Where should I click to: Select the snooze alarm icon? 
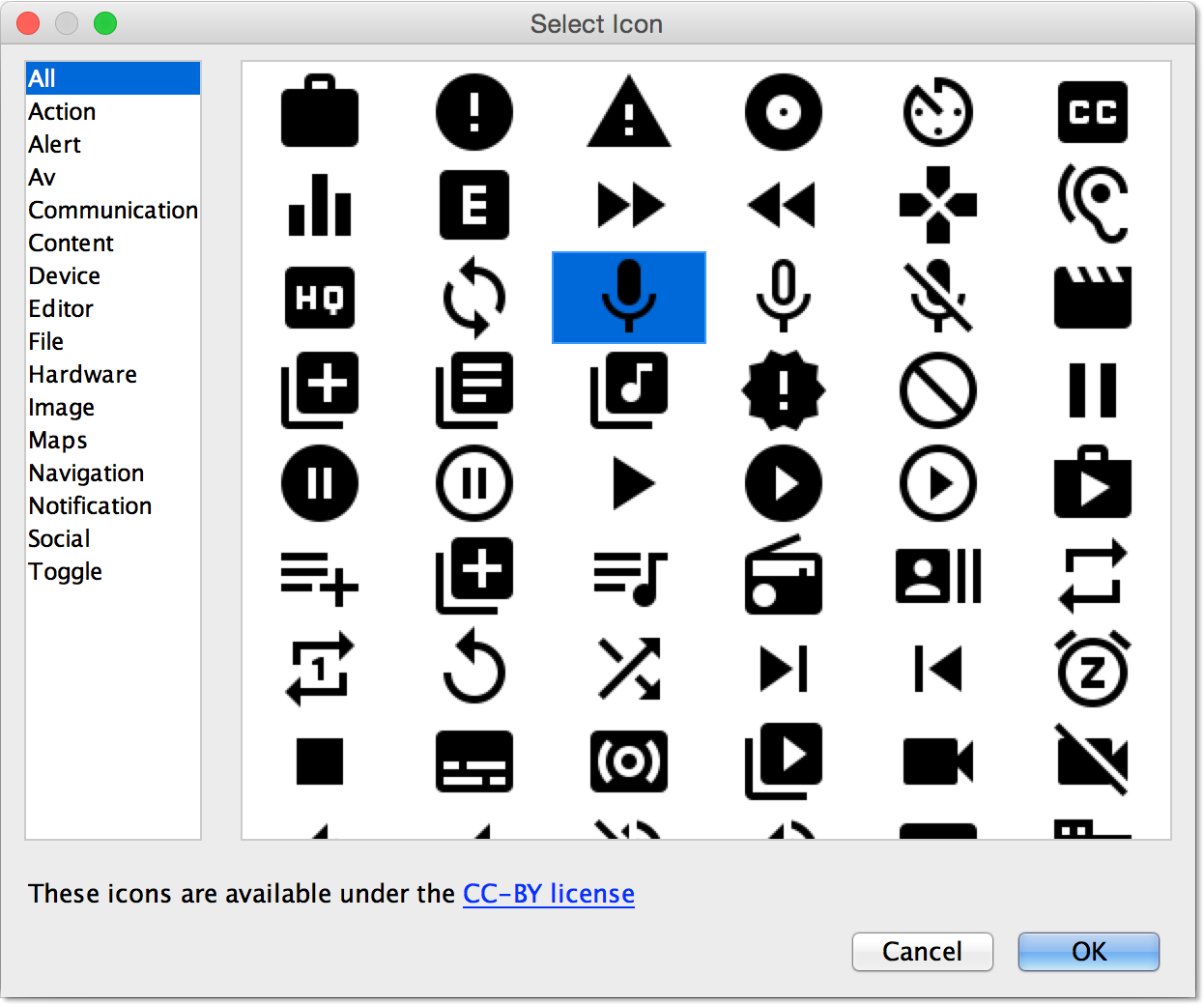pos(1092,670)
